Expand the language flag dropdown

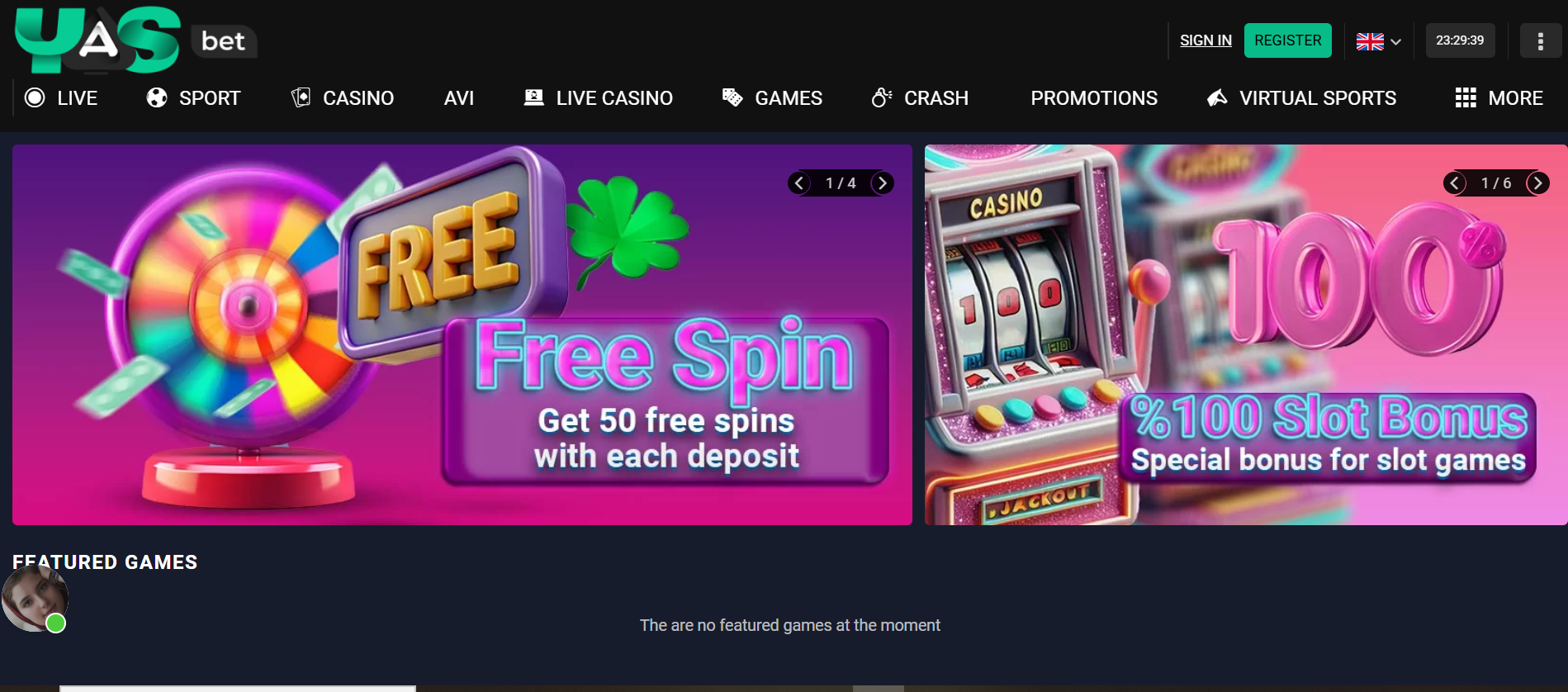(x=1378, y=41)
